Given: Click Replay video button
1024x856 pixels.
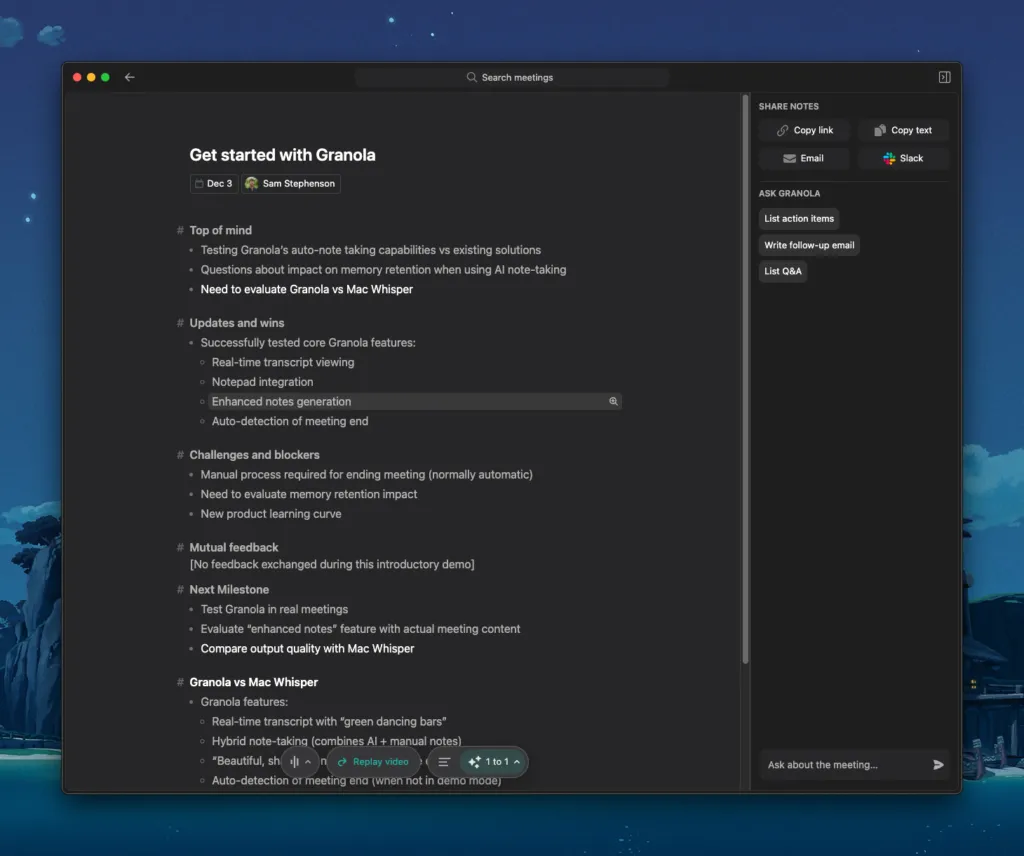Looking at the screenshot, I should 373,761.
